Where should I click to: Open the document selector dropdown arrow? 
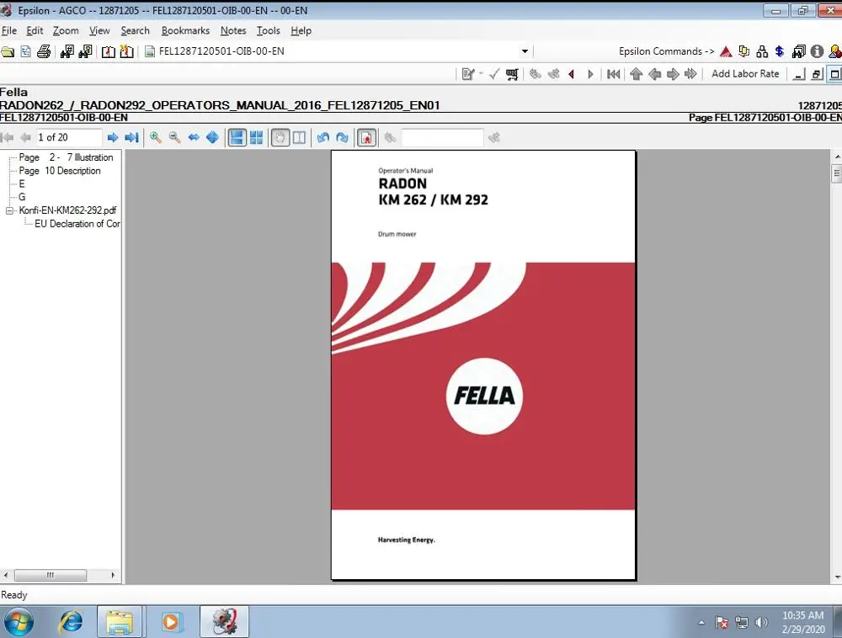point(525,52)
